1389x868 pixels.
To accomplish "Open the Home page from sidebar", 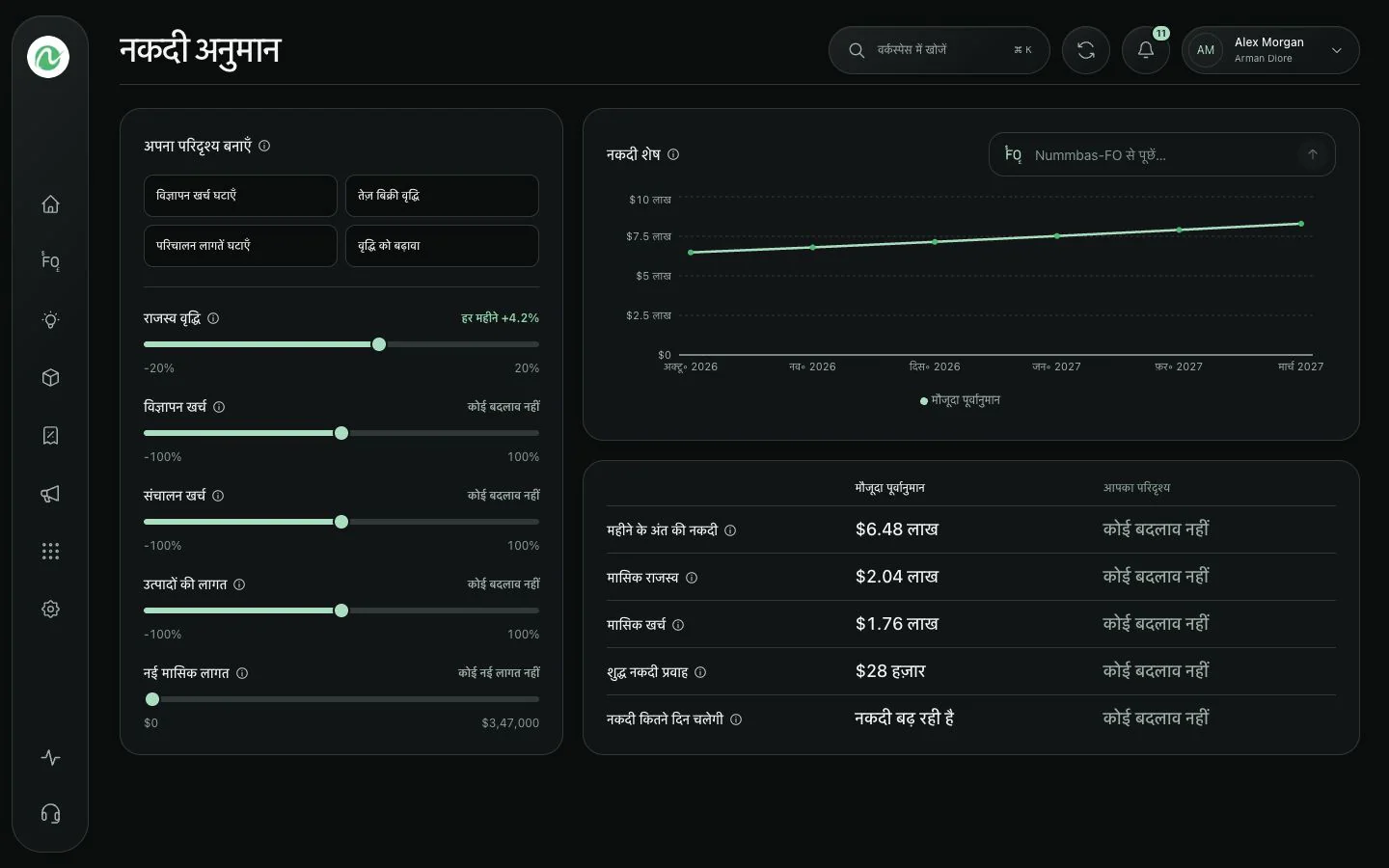I will (x=50, y=204).
